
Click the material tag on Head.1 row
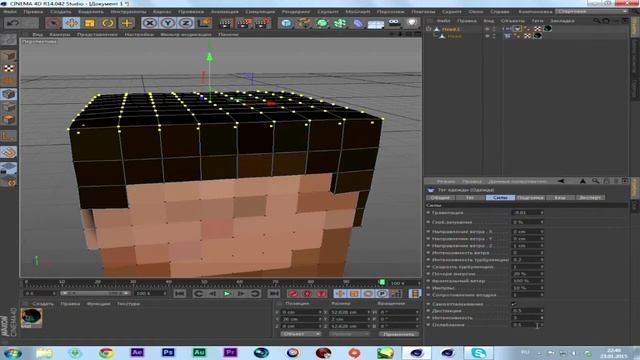[548, 29]
